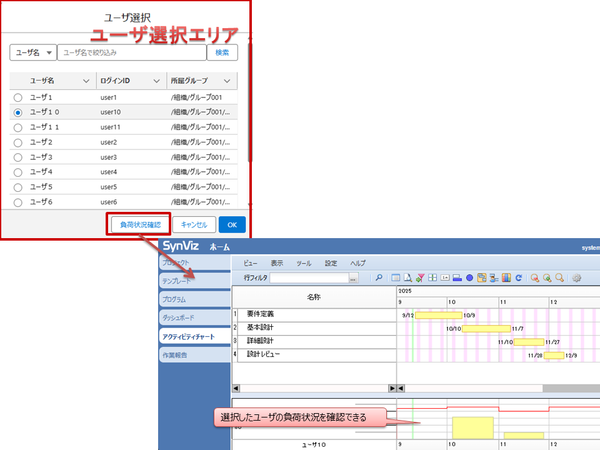Screen dimensions: 600x450
Task: Click the 検索 search button
Action: point(222,53)
